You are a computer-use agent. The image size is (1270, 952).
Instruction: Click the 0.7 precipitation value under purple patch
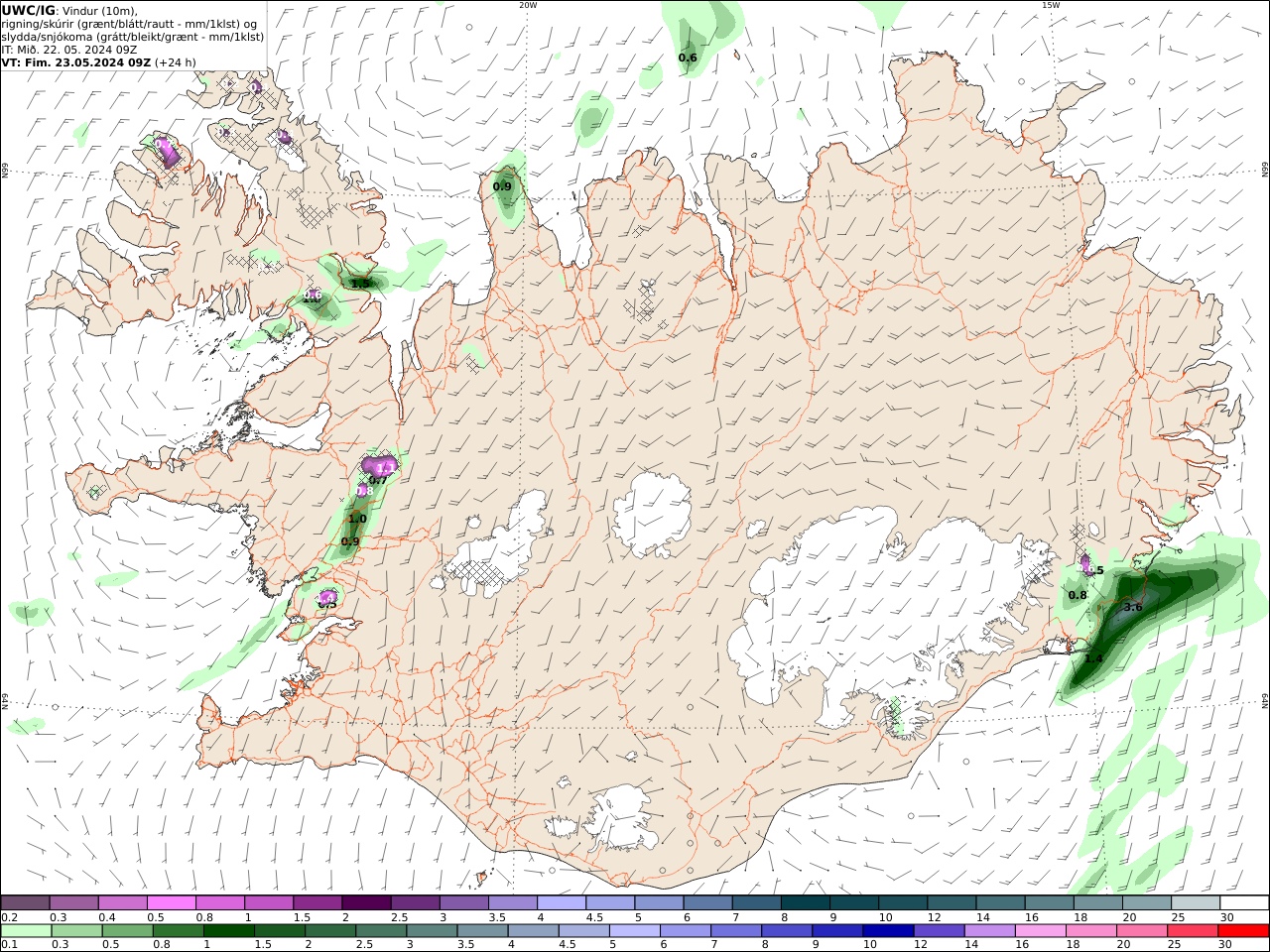pyautogui.click(x=378, y=480)
